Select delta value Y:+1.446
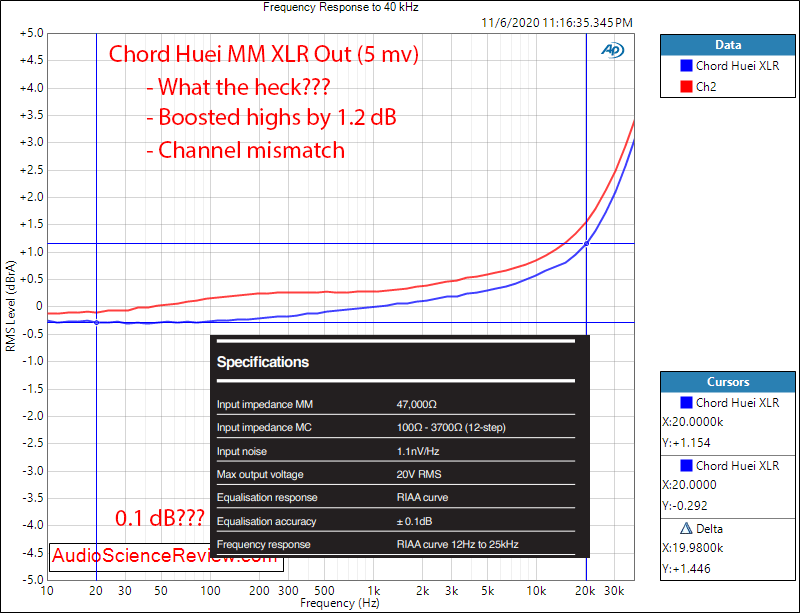This screenshot has height=613, width=800. pos(687,569)
